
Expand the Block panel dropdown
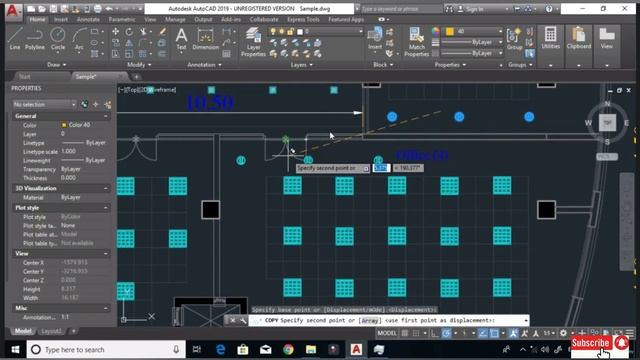pyautogui.click(x=383, y=65)
